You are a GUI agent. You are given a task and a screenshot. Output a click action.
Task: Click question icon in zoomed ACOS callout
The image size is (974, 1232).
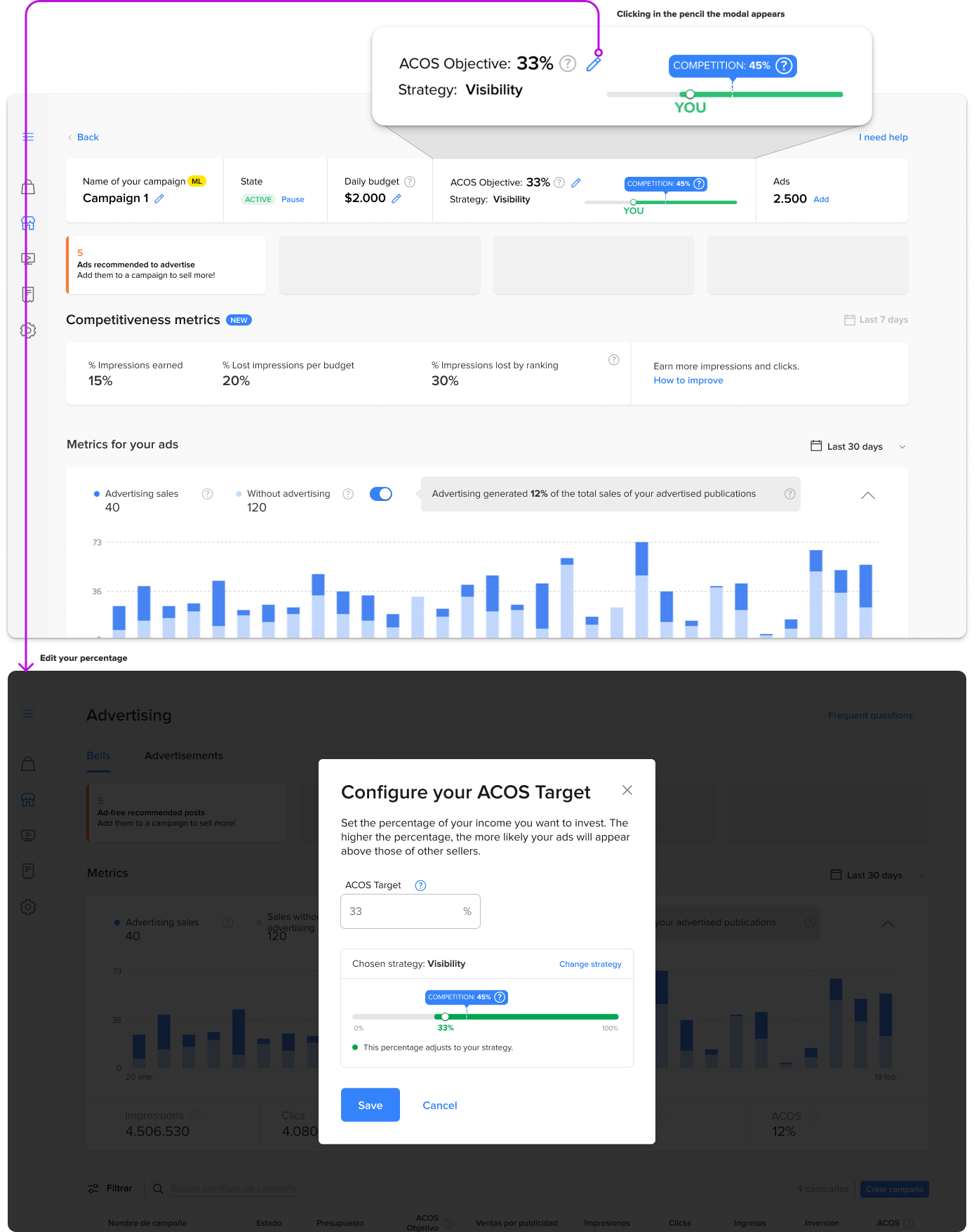(x=568, y=64)
